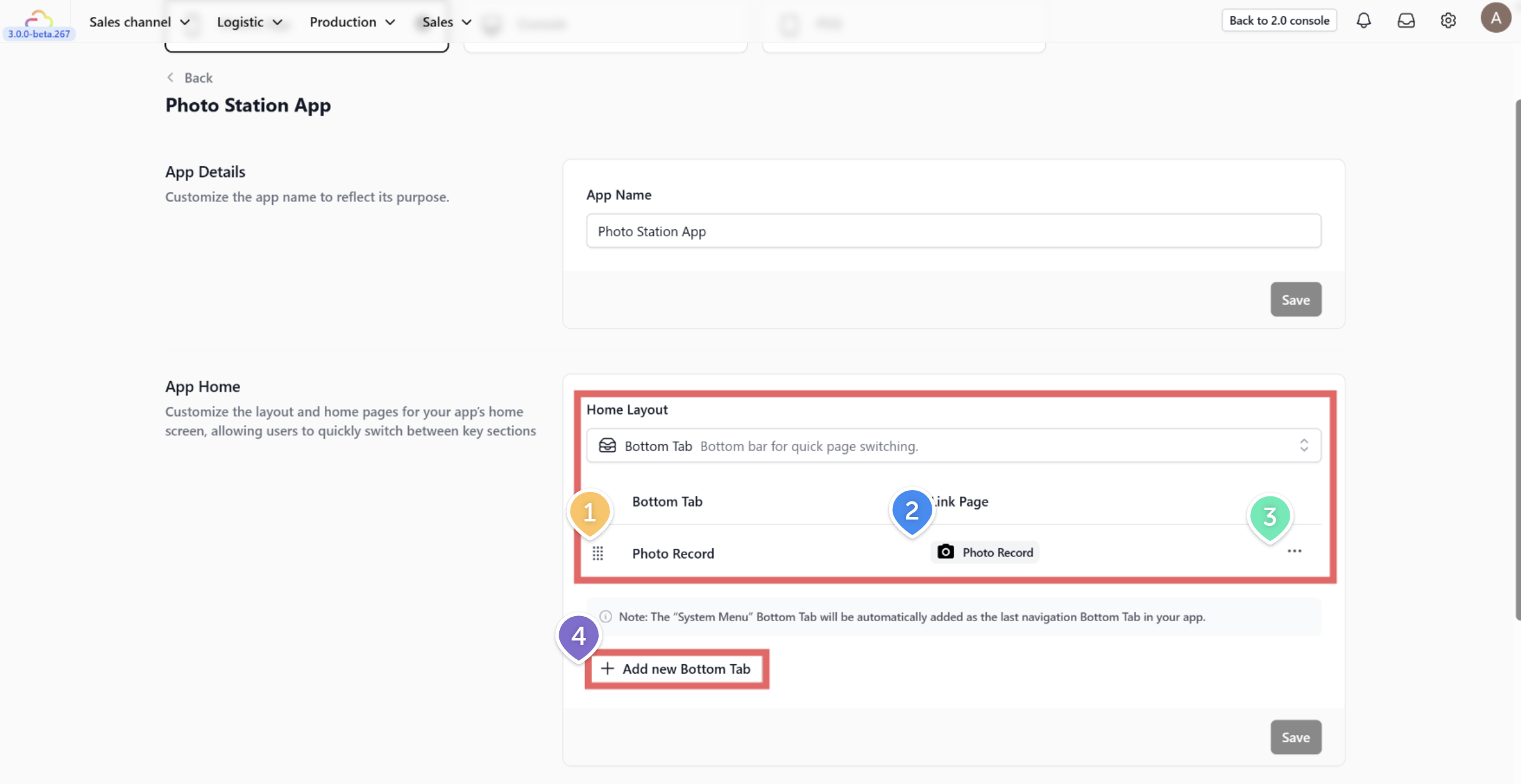Expand the Logistic menu
This screenshot has height=784, width=1521.
249,22
